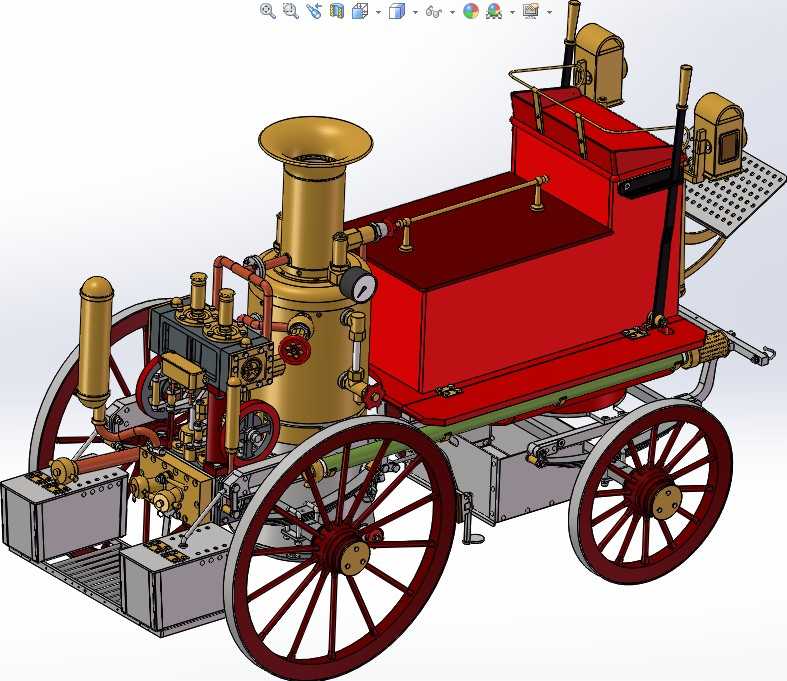Select the Zoom to Area tool
Viewport: 787px width, 681px height.
291,11
